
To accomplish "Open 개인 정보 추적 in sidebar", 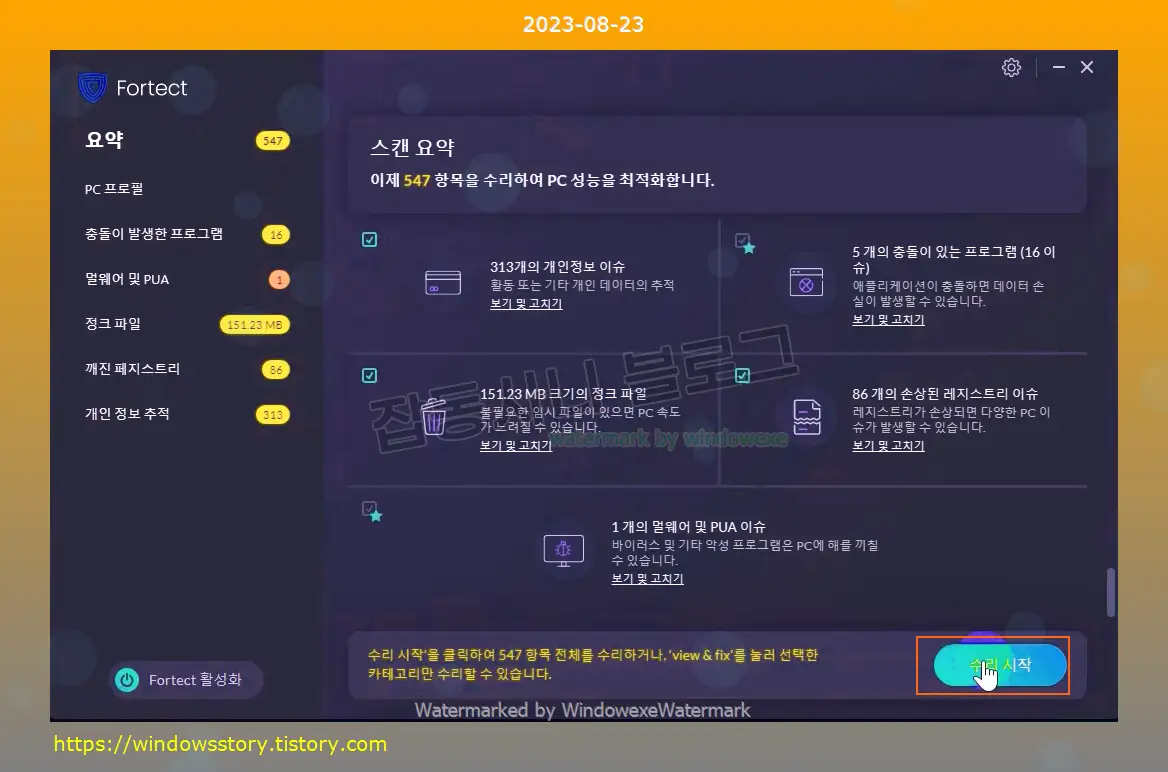I will [x=127, y=414].
